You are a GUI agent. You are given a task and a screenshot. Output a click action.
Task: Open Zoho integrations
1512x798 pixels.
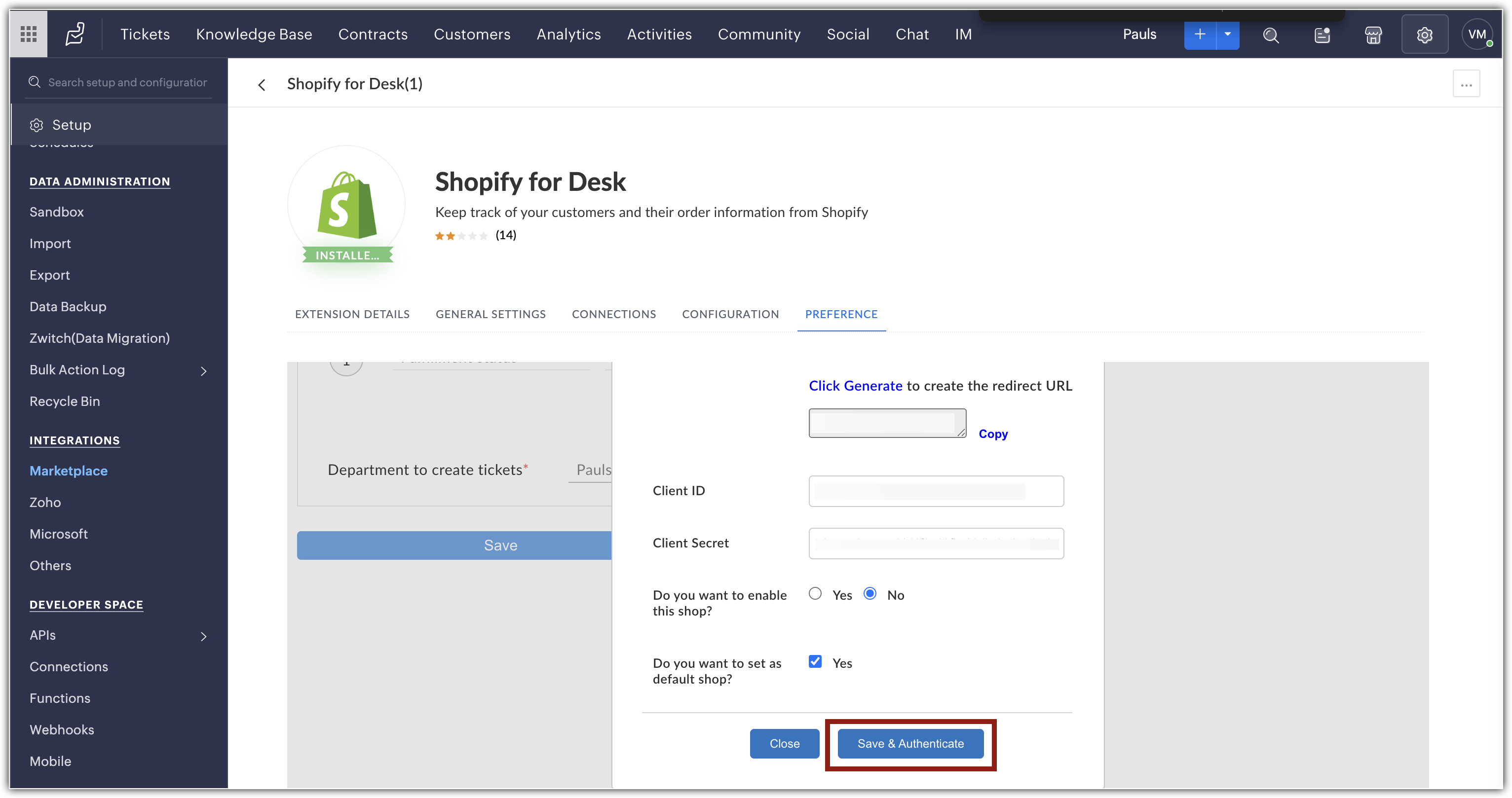pos(45,502)
